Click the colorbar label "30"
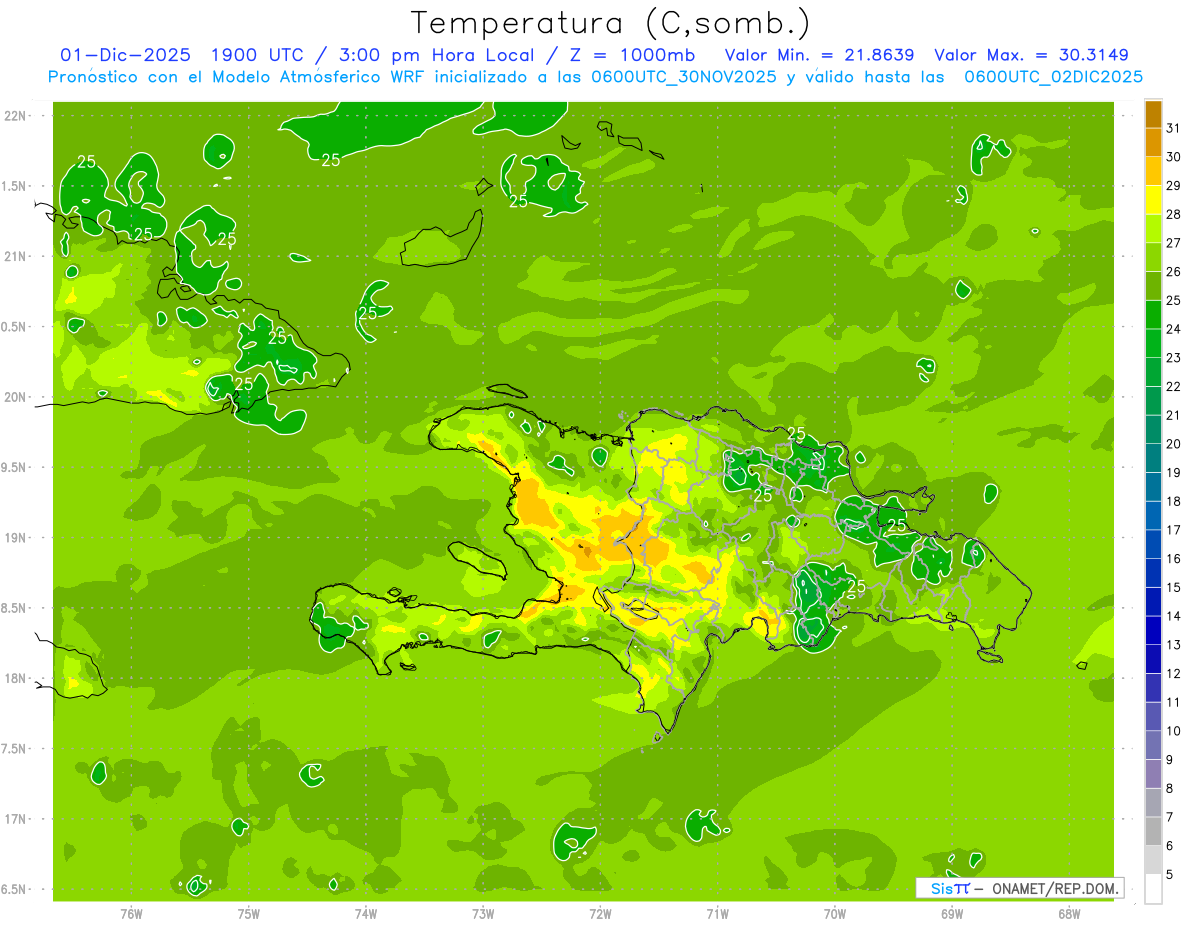1200x927 pixels. (x=1174, y=156)
